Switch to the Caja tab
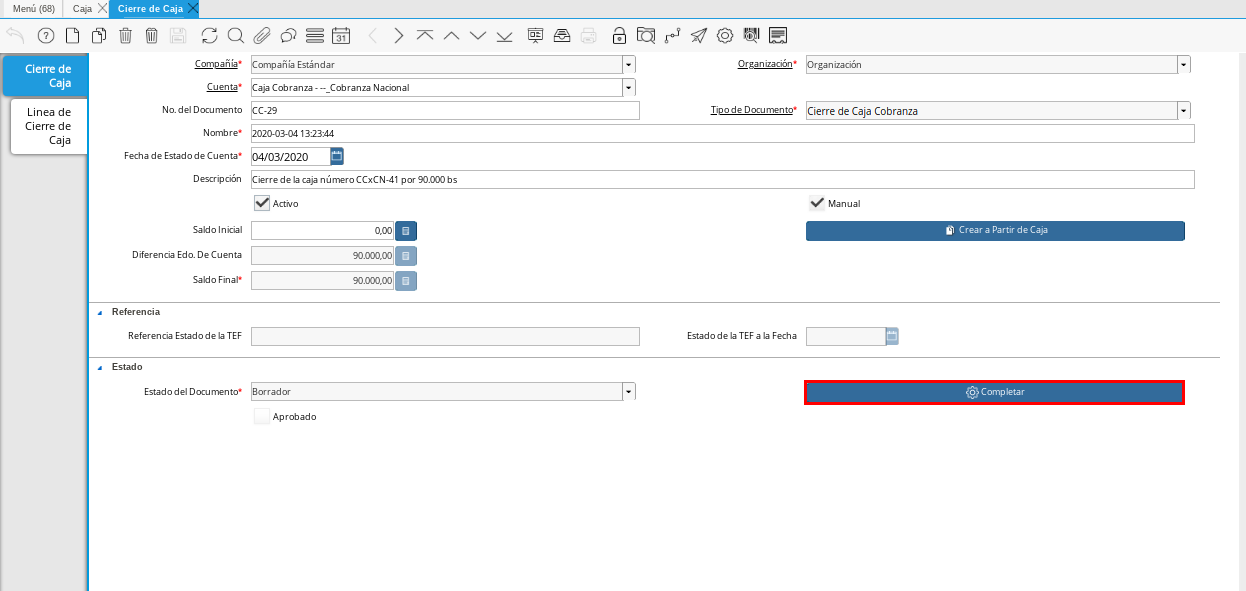 tap(82, 8)
